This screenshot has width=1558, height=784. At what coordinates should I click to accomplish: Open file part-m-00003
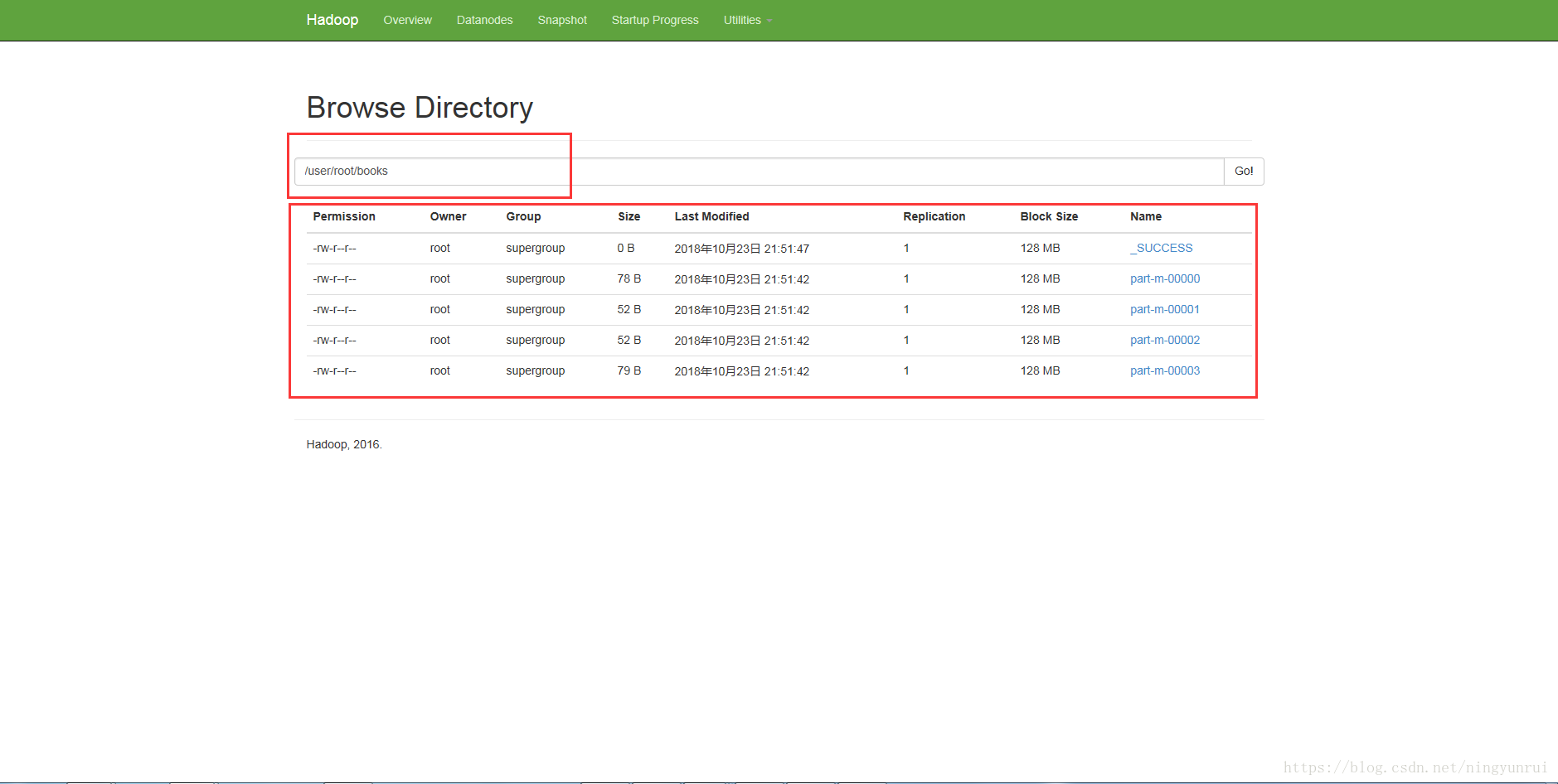point(1165,370)
